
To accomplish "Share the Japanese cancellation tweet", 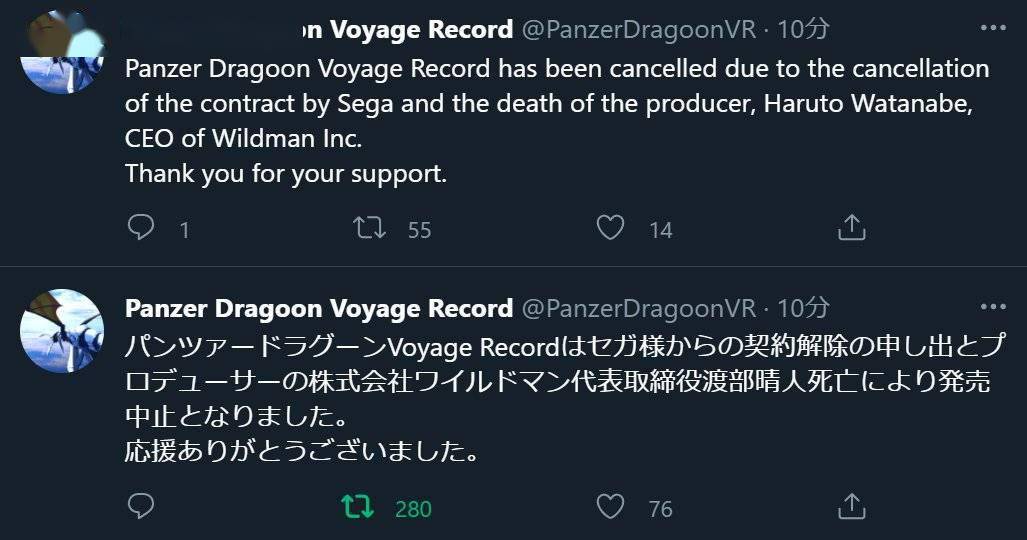I will pos(851,507).
